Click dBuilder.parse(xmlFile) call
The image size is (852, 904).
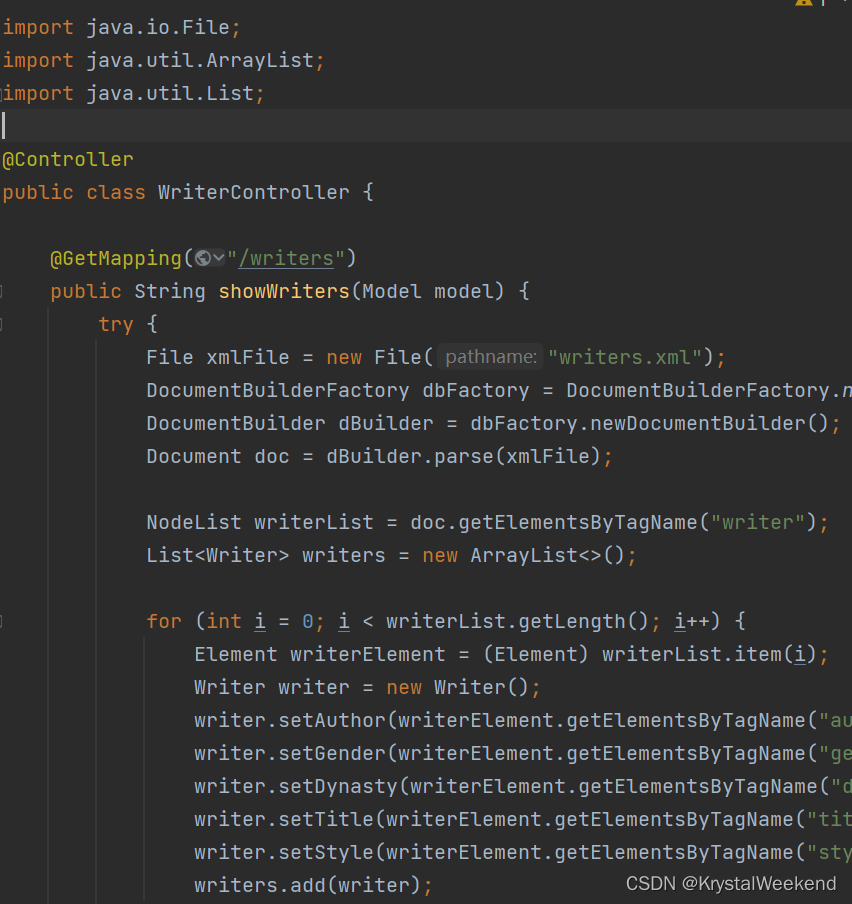click(x=463, y=456)
